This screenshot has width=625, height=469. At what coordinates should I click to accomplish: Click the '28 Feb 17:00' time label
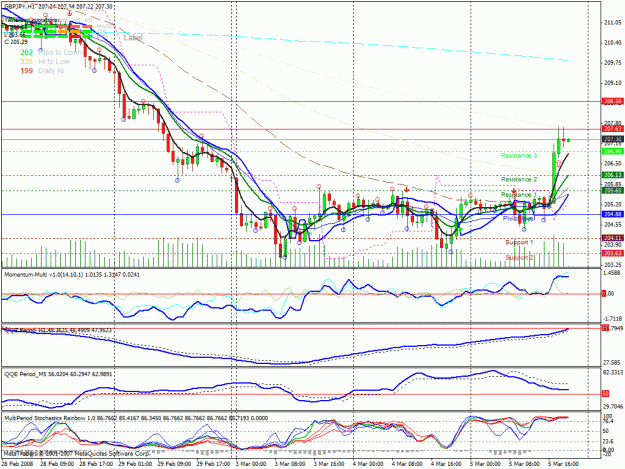coord(96,464)
